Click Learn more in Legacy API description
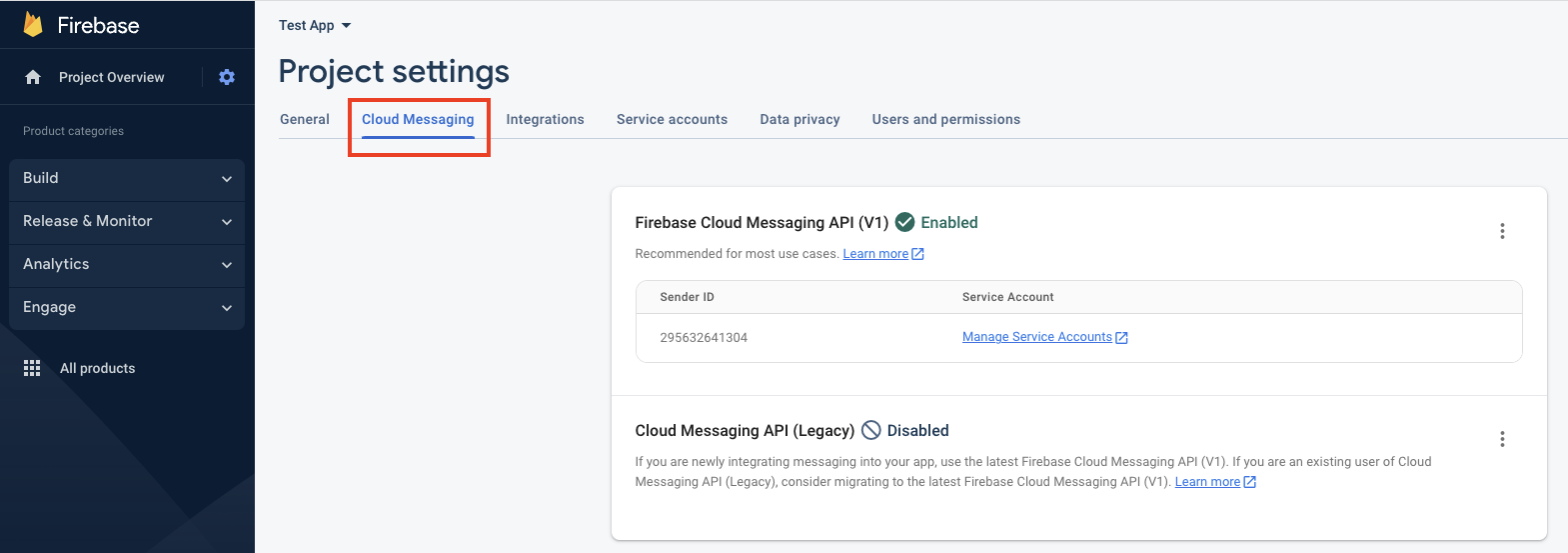Viewport: 1568px width, 553px height. [x=1207, y=482]
